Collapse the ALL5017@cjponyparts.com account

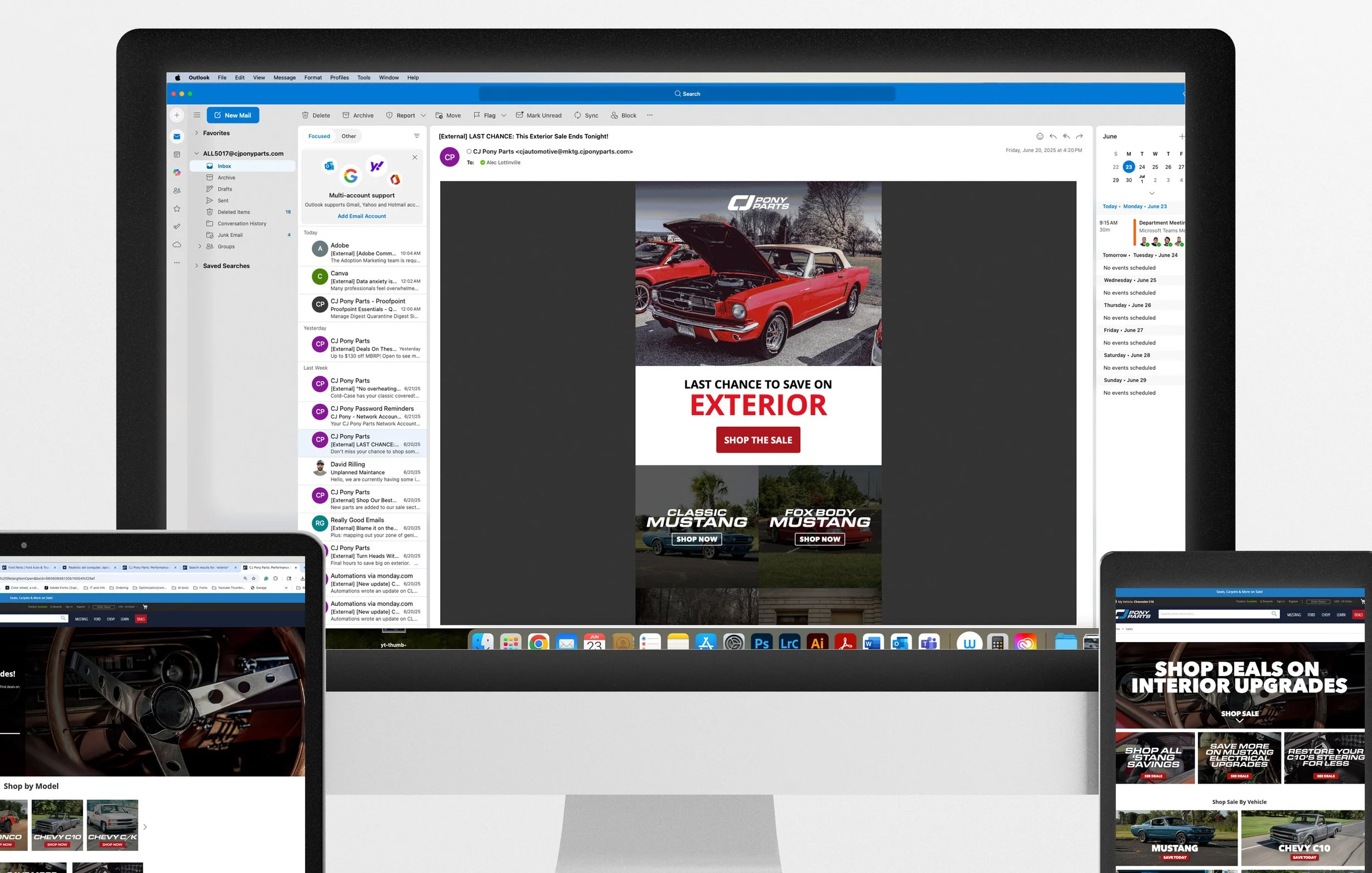(x=196, y=153)
